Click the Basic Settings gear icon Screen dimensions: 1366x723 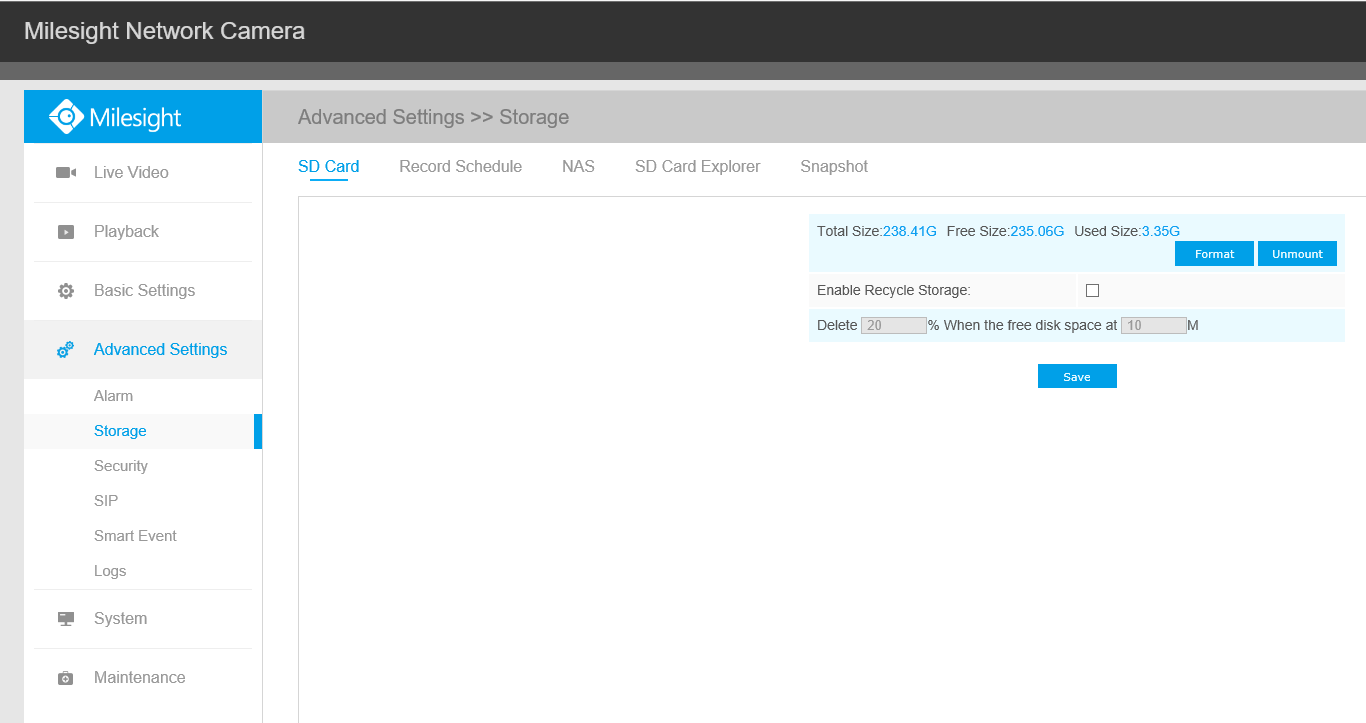coord(66,291)
